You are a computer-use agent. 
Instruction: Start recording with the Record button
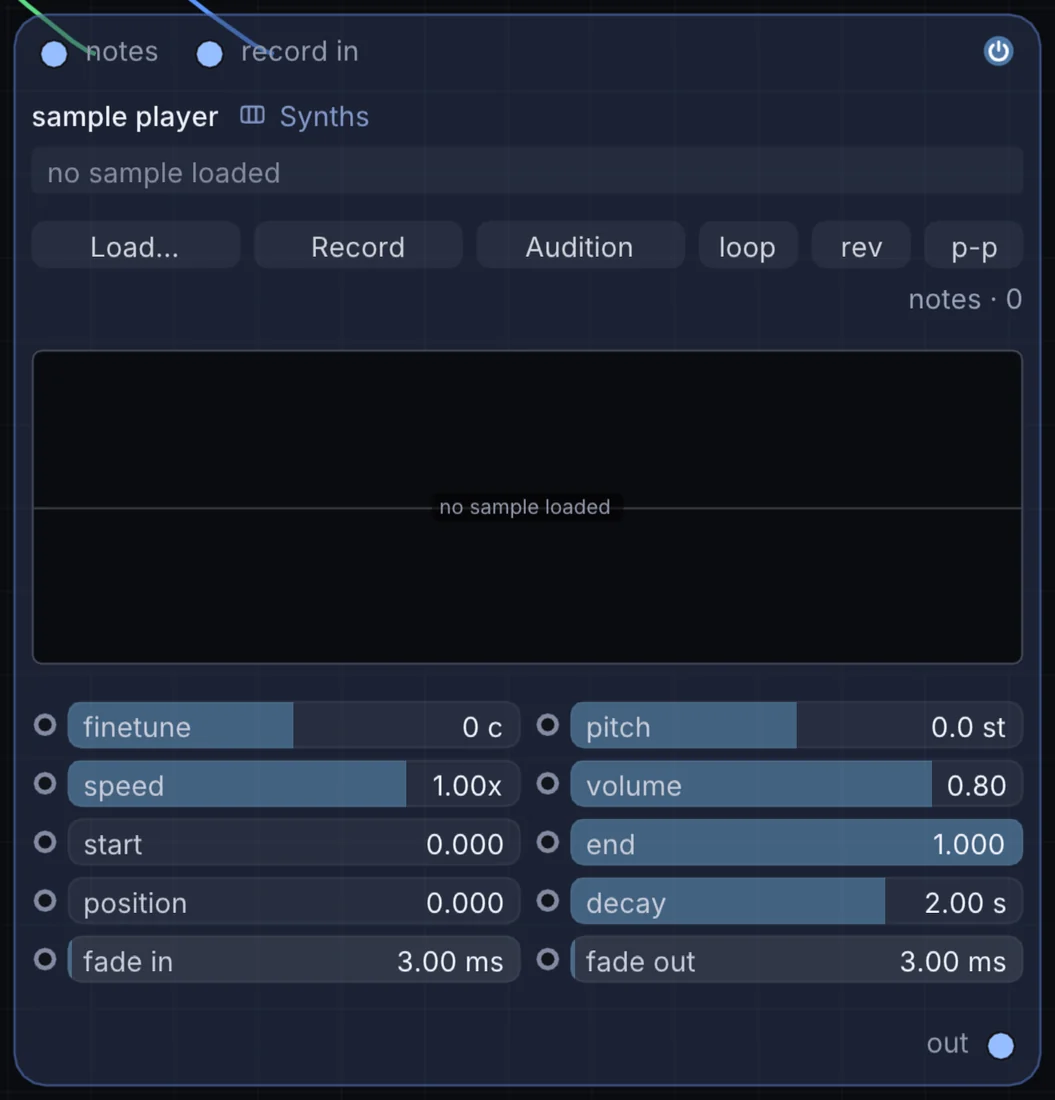pos(358,246)
